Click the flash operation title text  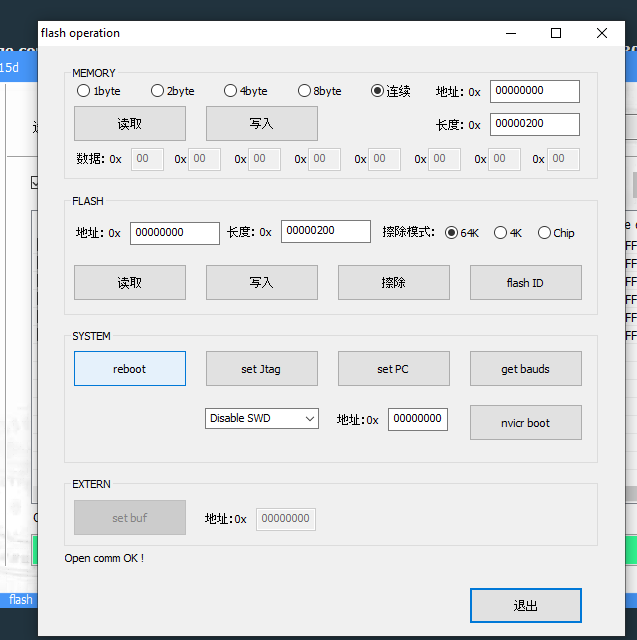tap(80, 33)
